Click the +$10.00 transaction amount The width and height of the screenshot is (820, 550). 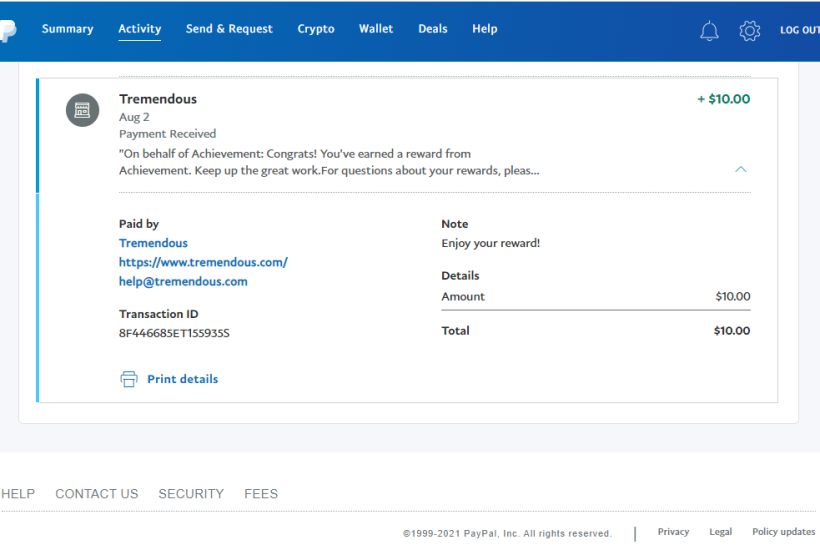pyautogui.click(x=723, y=99)
